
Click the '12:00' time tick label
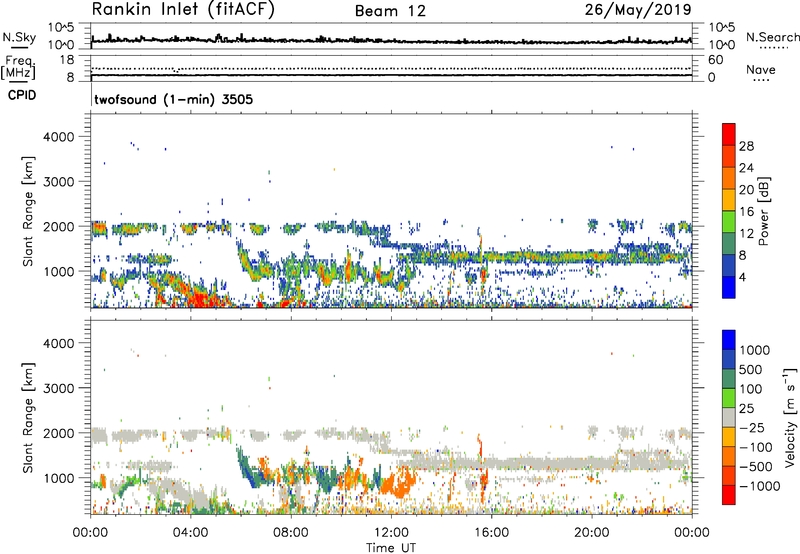click(x=391, y=533)
